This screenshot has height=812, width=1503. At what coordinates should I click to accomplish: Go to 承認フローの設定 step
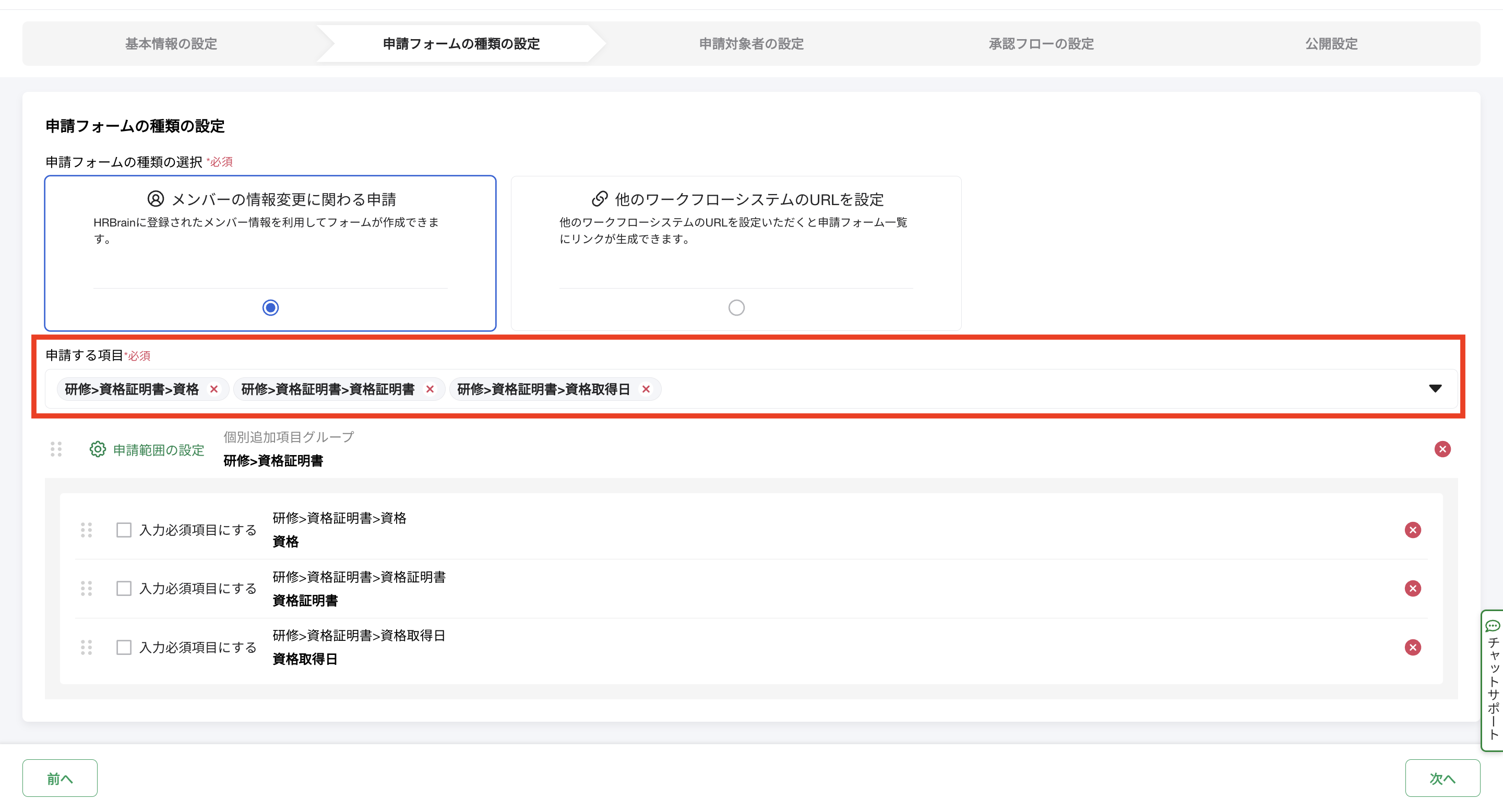[1041, 44]
